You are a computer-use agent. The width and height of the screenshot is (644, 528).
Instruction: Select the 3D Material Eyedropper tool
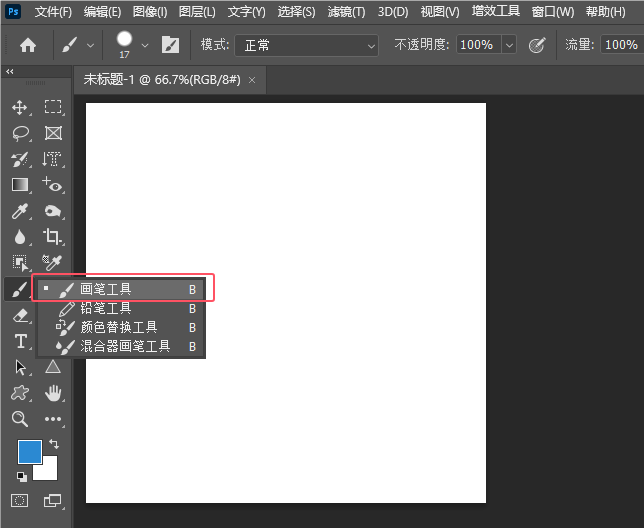pos(53,263)
